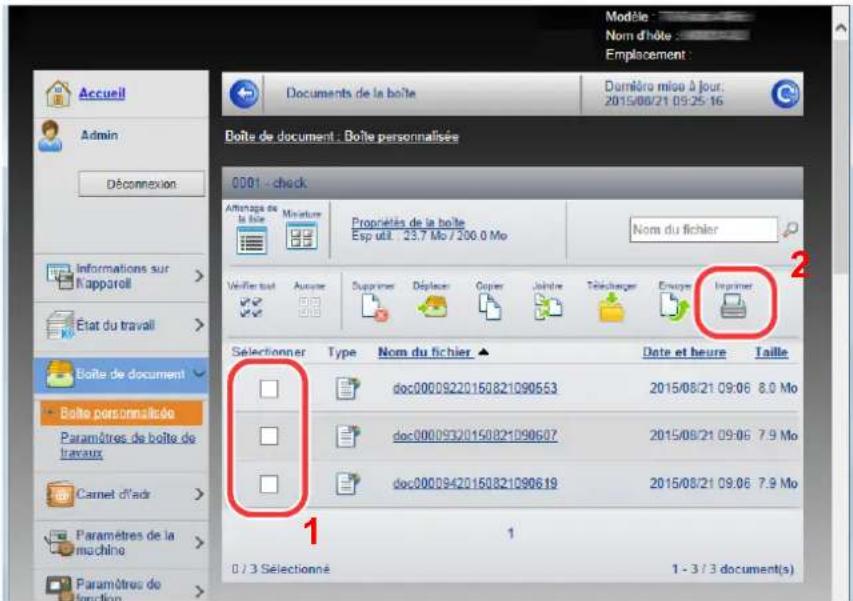Click the page scrollbar up arrow
The image size is (853, 601).
click(841, 27)
